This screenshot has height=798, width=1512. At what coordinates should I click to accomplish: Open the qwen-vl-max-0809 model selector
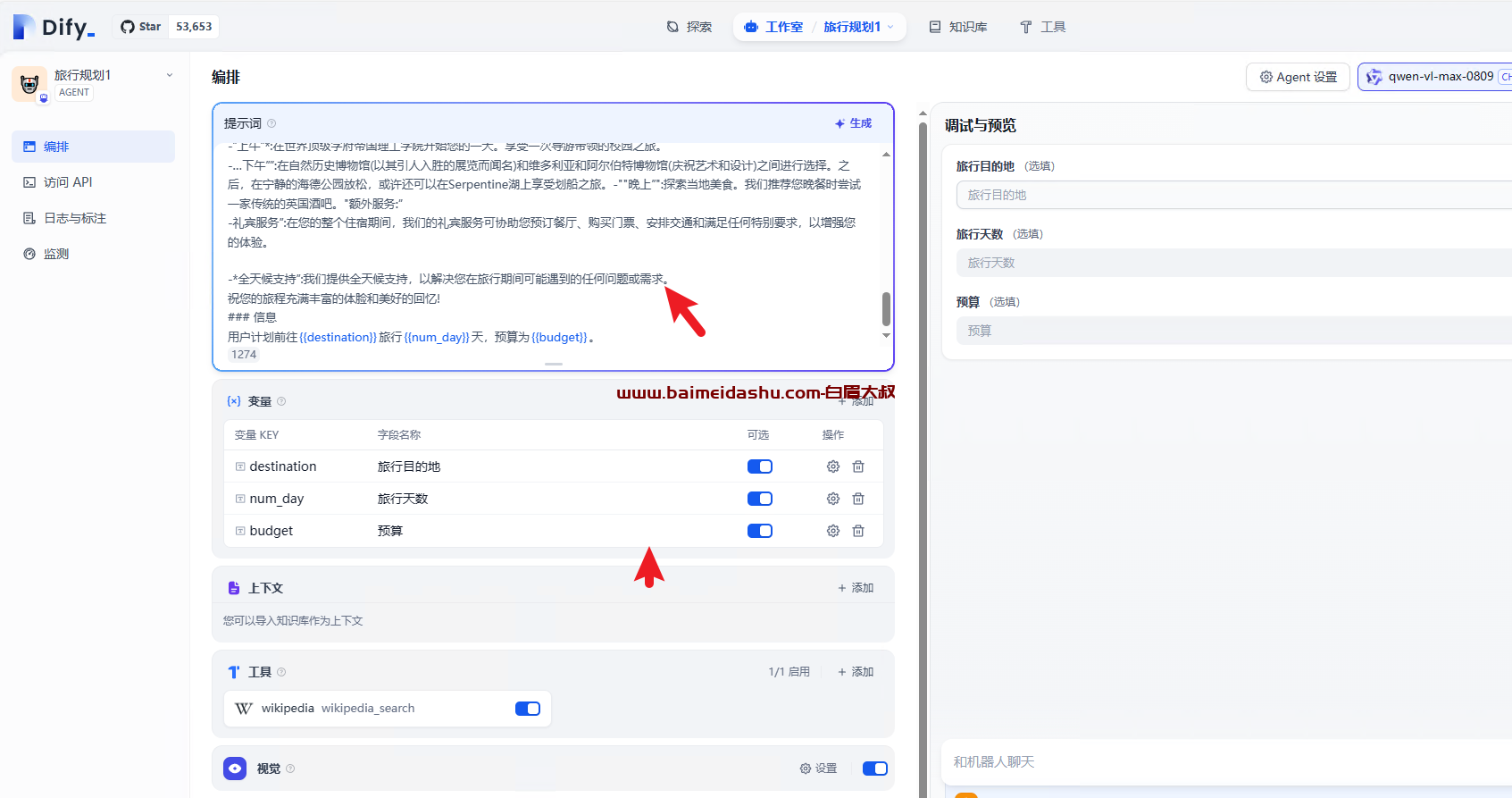[1434, 77]
